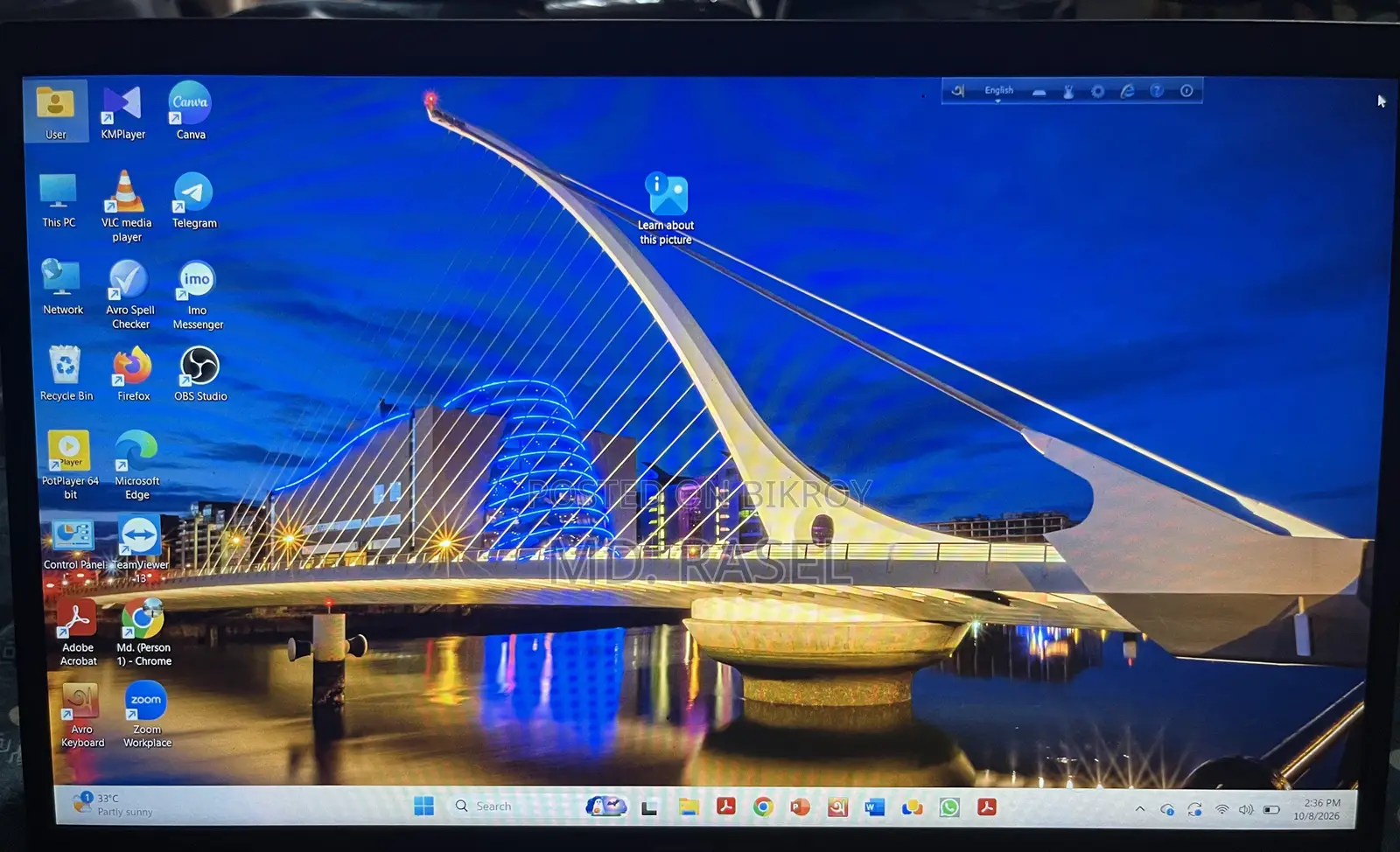Open File Explorer from the taskbar
The width and height of the screenshot is (1400, 852).
689,807
